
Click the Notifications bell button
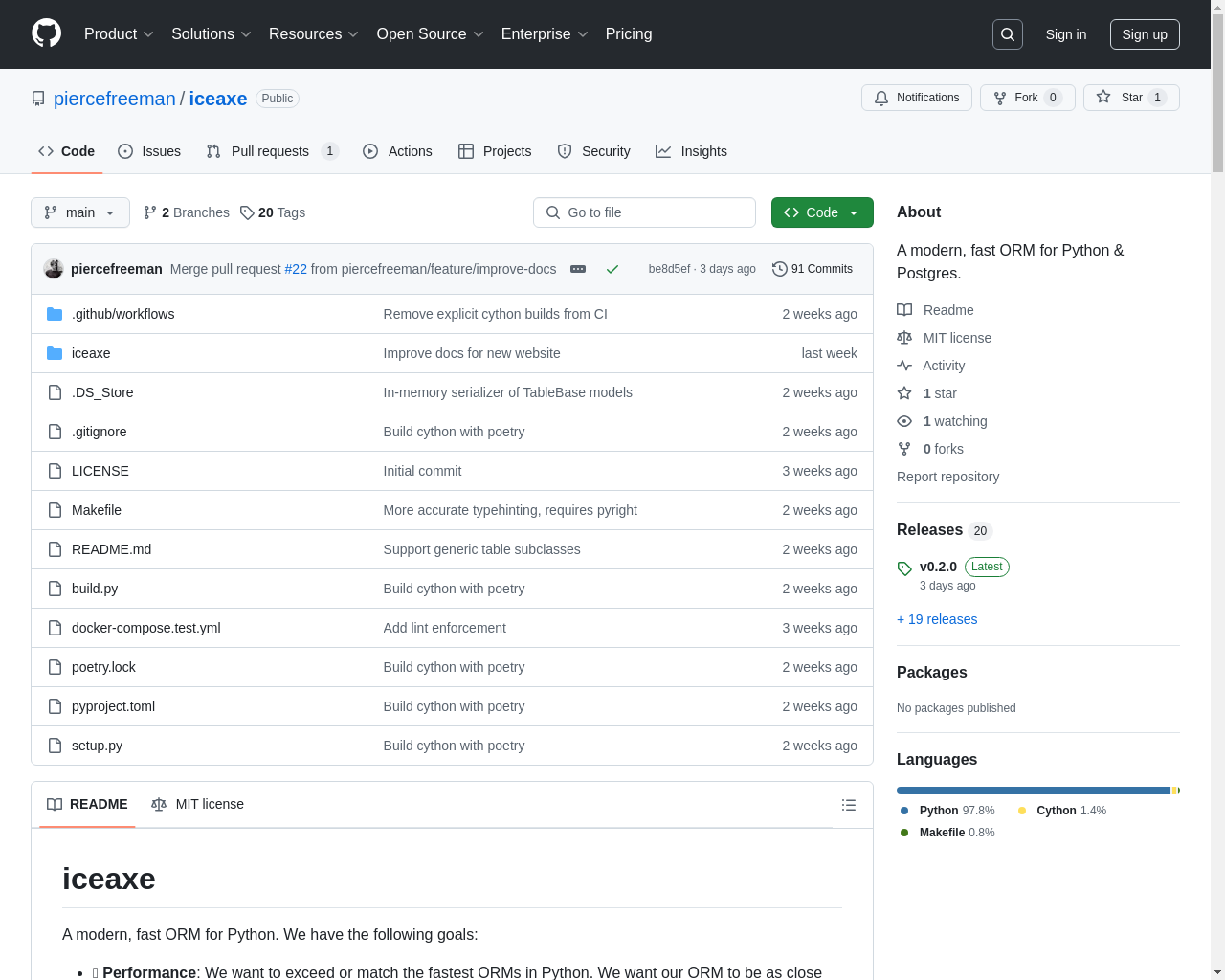pos(917,98)
